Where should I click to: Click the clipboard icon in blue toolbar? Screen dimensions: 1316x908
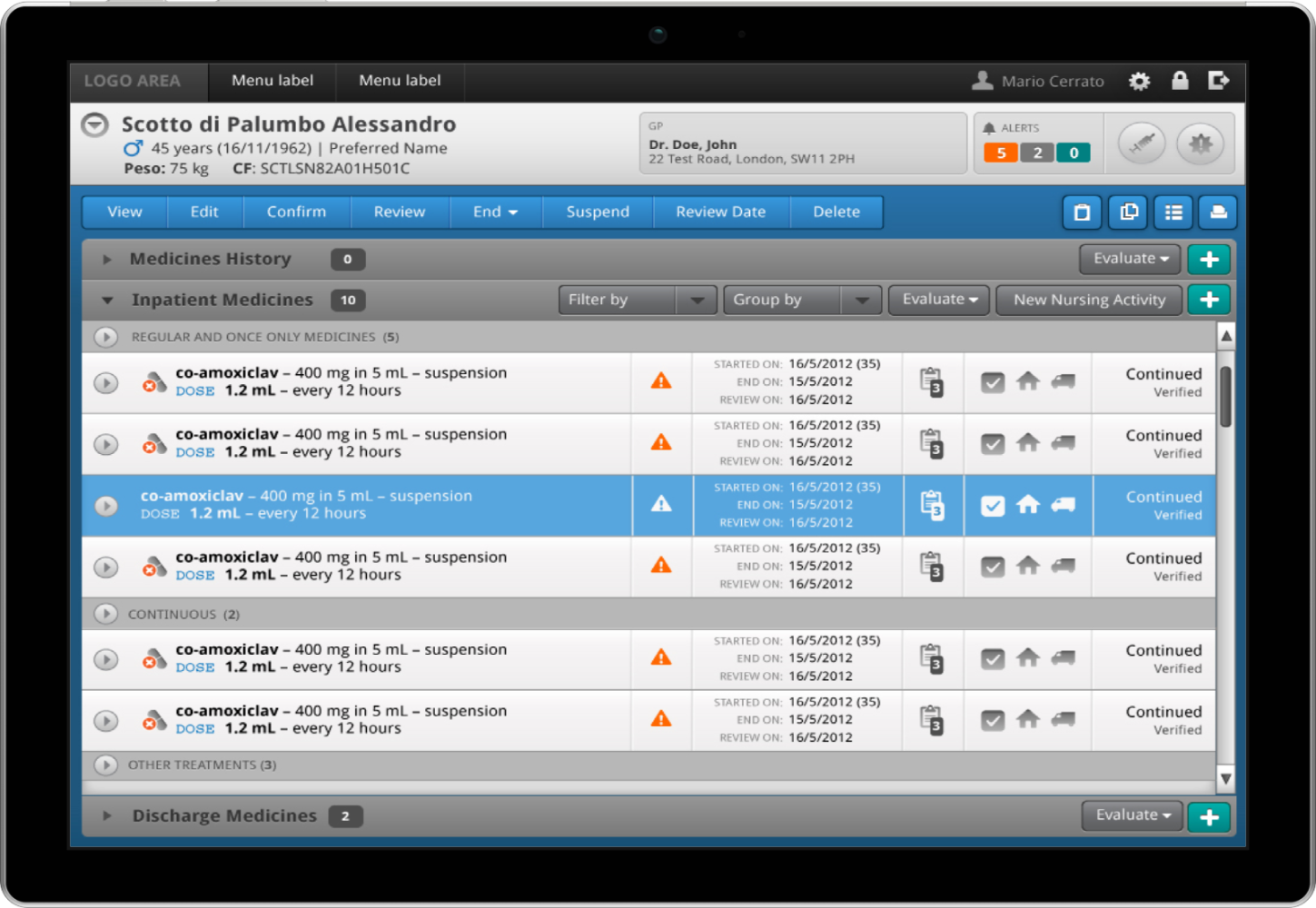coord(1082,212)
